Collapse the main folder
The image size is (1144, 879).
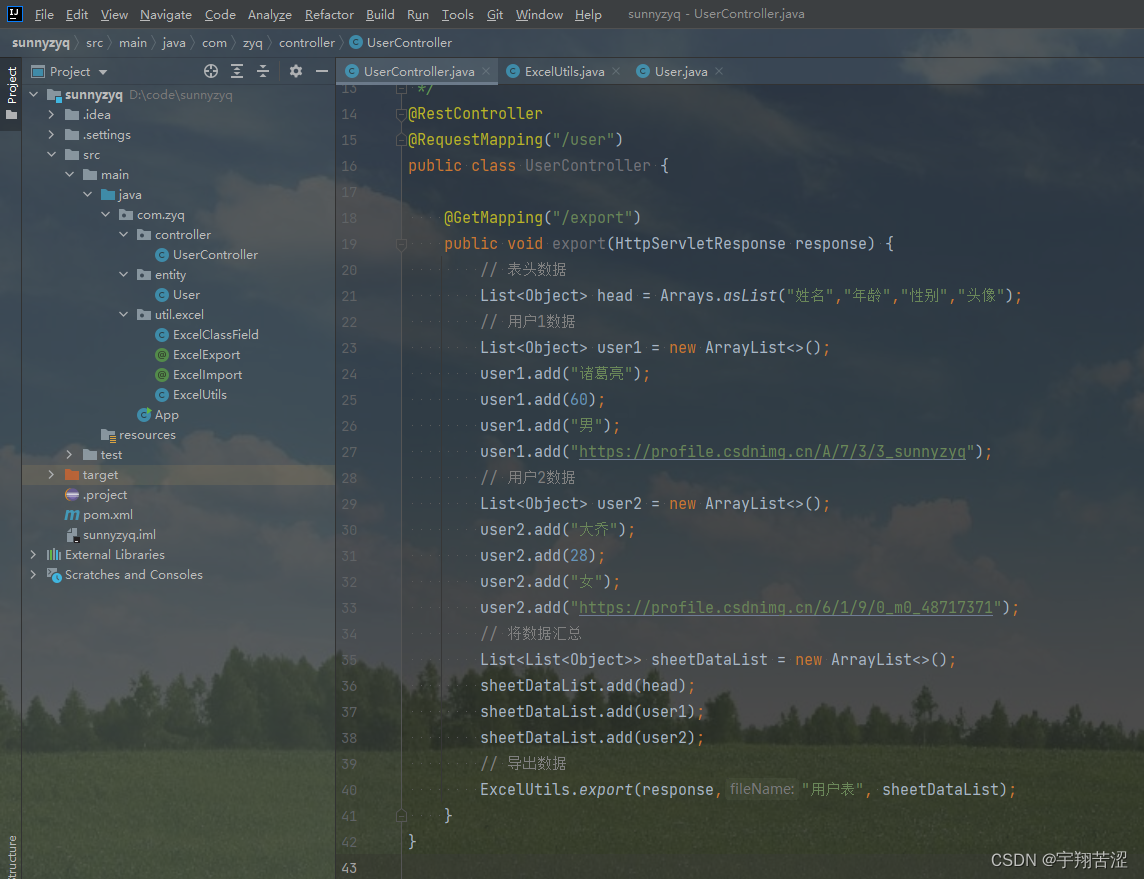pyautogui.click(x=69, y=174)
